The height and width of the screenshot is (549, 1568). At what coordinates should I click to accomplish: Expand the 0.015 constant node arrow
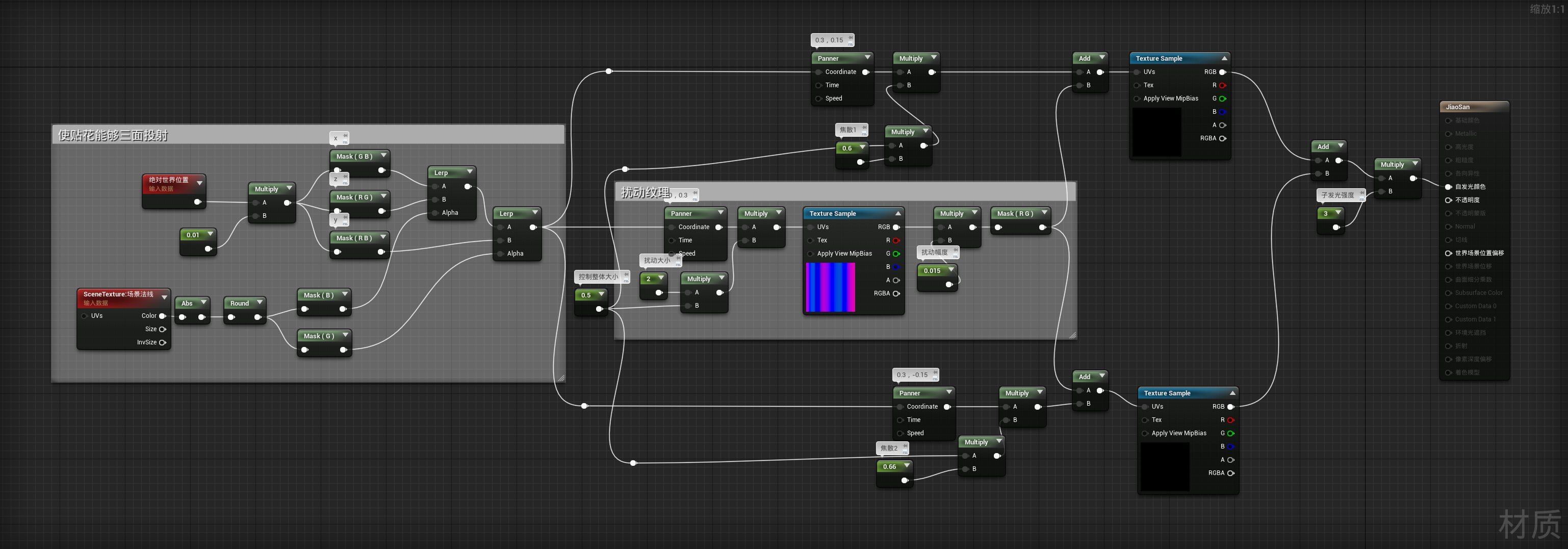coord(951,270)
